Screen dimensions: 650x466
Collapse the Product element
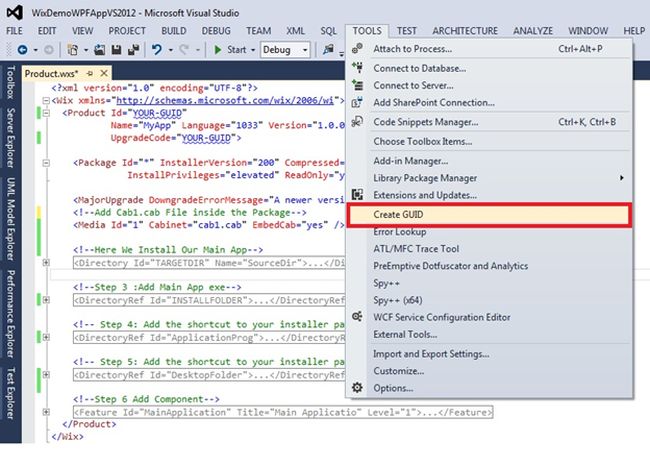[x=46, y=113]
